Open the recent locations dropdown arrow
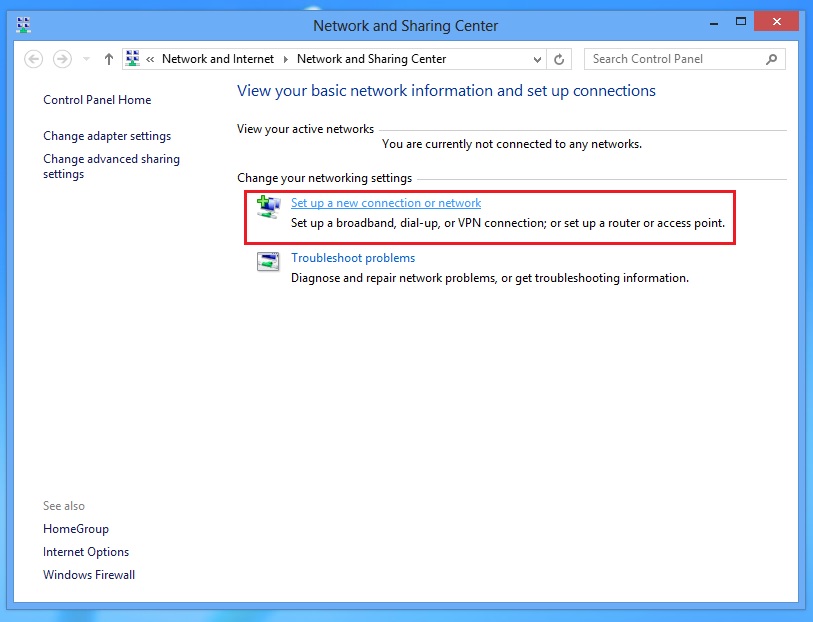This screenshot has width=813, height=622. pos(87,59)
